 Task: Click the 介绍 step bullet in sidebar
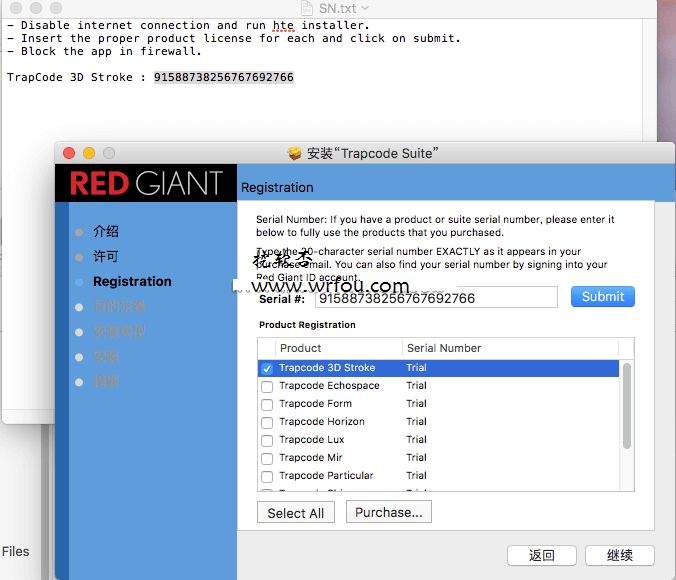(79, 232)
